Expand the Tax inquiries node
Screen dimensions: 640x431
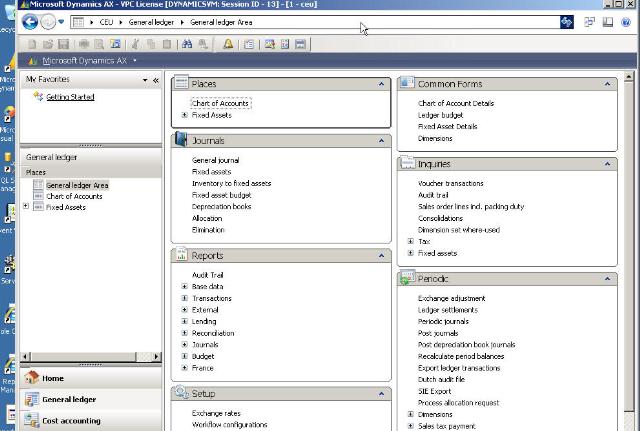pyautogui.click(x=411, y=241)
